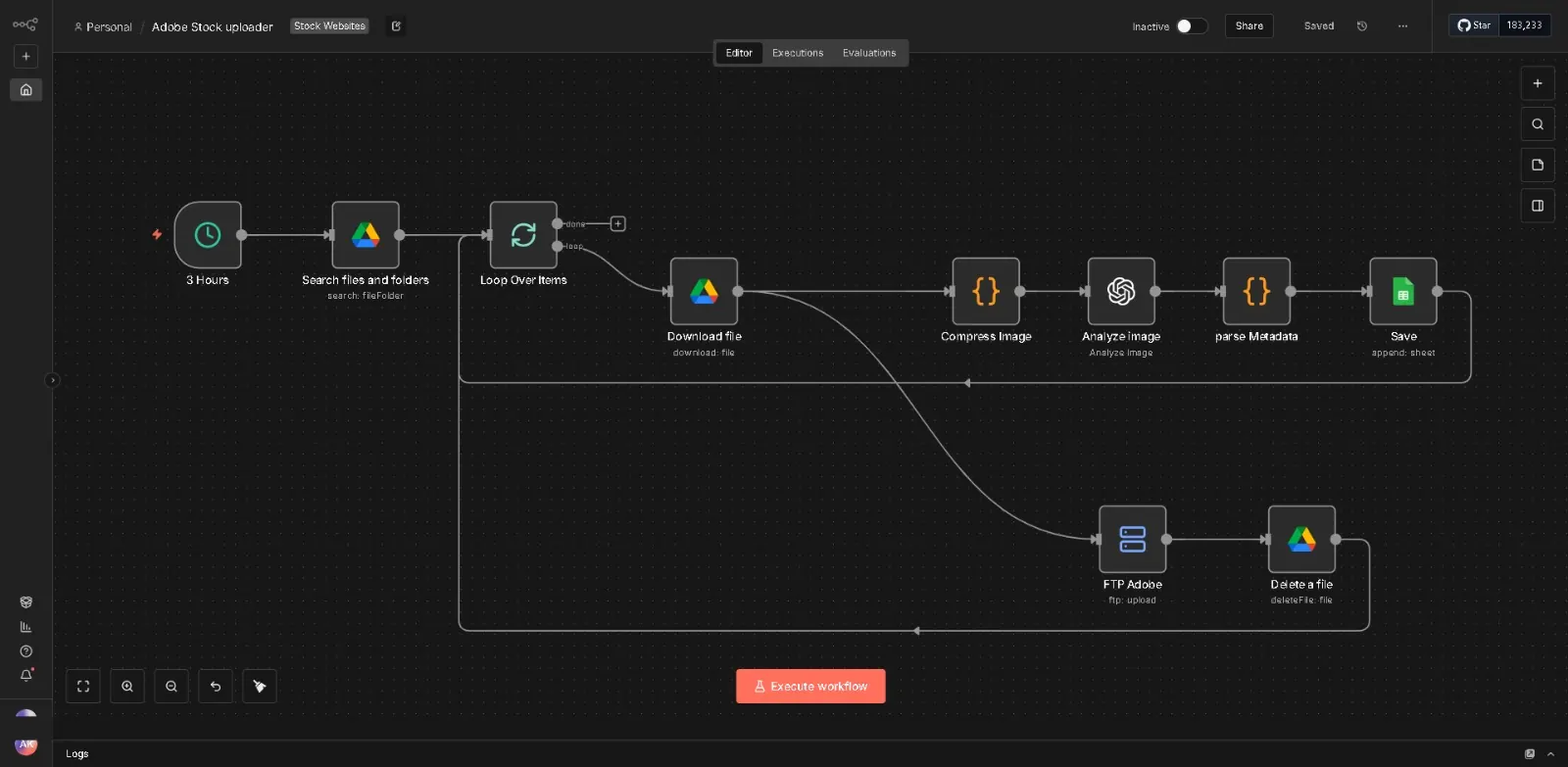Open the Download file Google Drive node

(704, 291)
